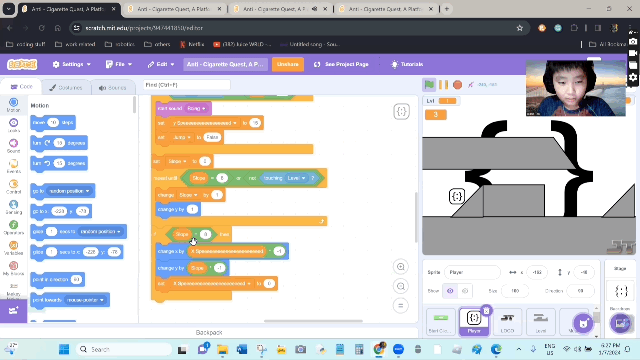Select the Operators block category
This screenshot has width=640, height=360.
[13, 227]
